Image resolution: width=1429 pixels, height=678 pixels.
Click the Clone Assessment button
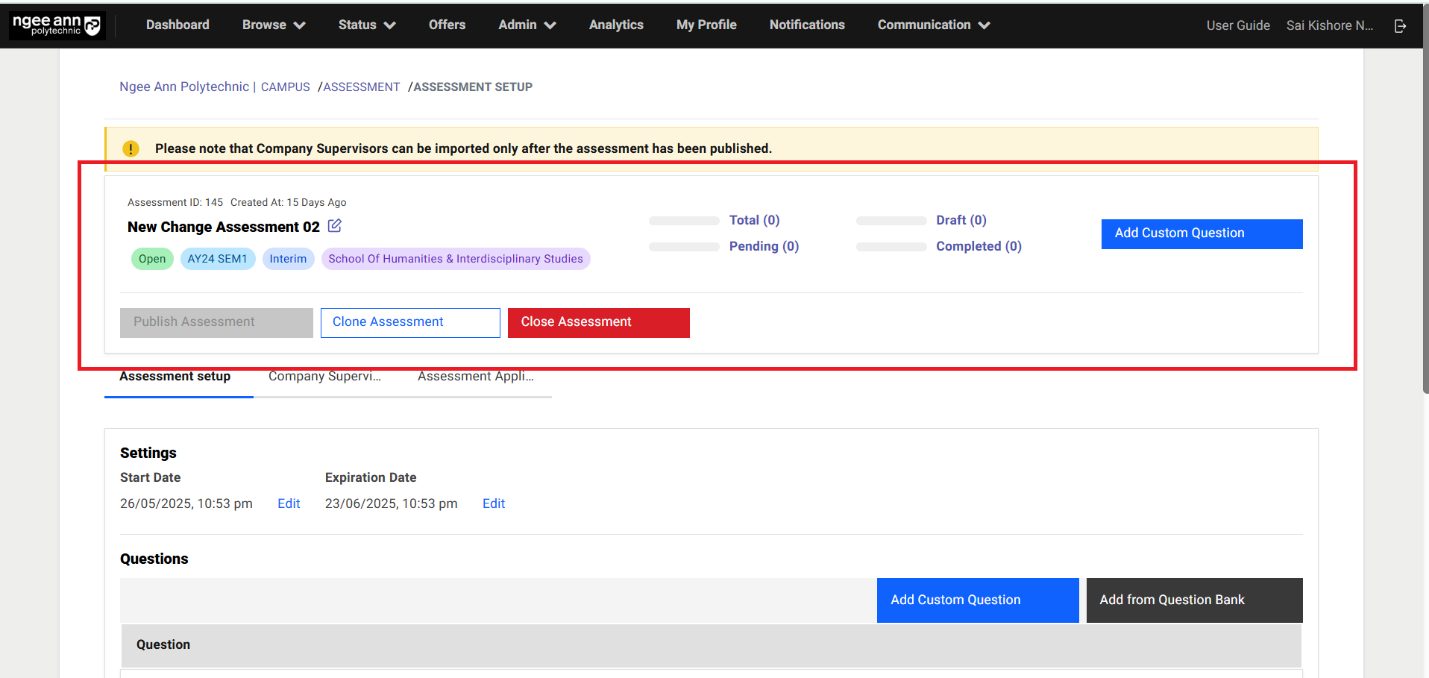point(410,322)
